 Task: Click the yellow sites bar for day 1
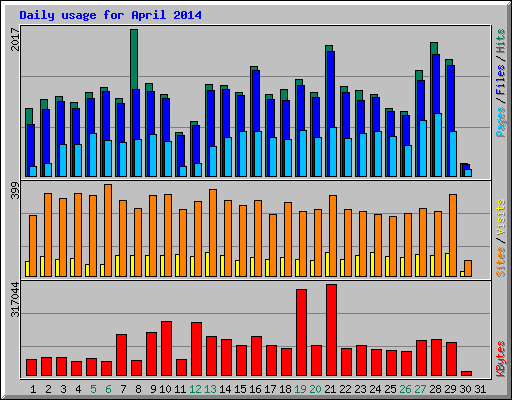point(28,269)
